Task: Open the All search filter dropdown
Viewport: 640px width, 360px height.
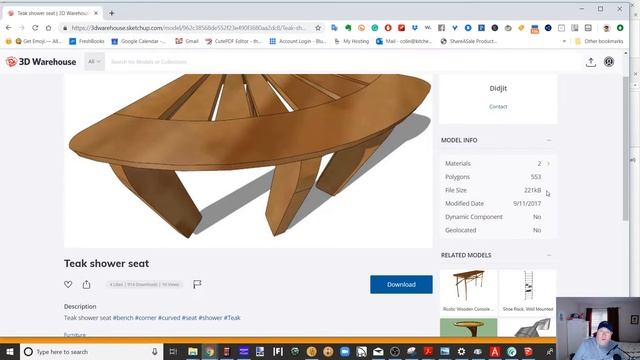Action: point(94,62)
